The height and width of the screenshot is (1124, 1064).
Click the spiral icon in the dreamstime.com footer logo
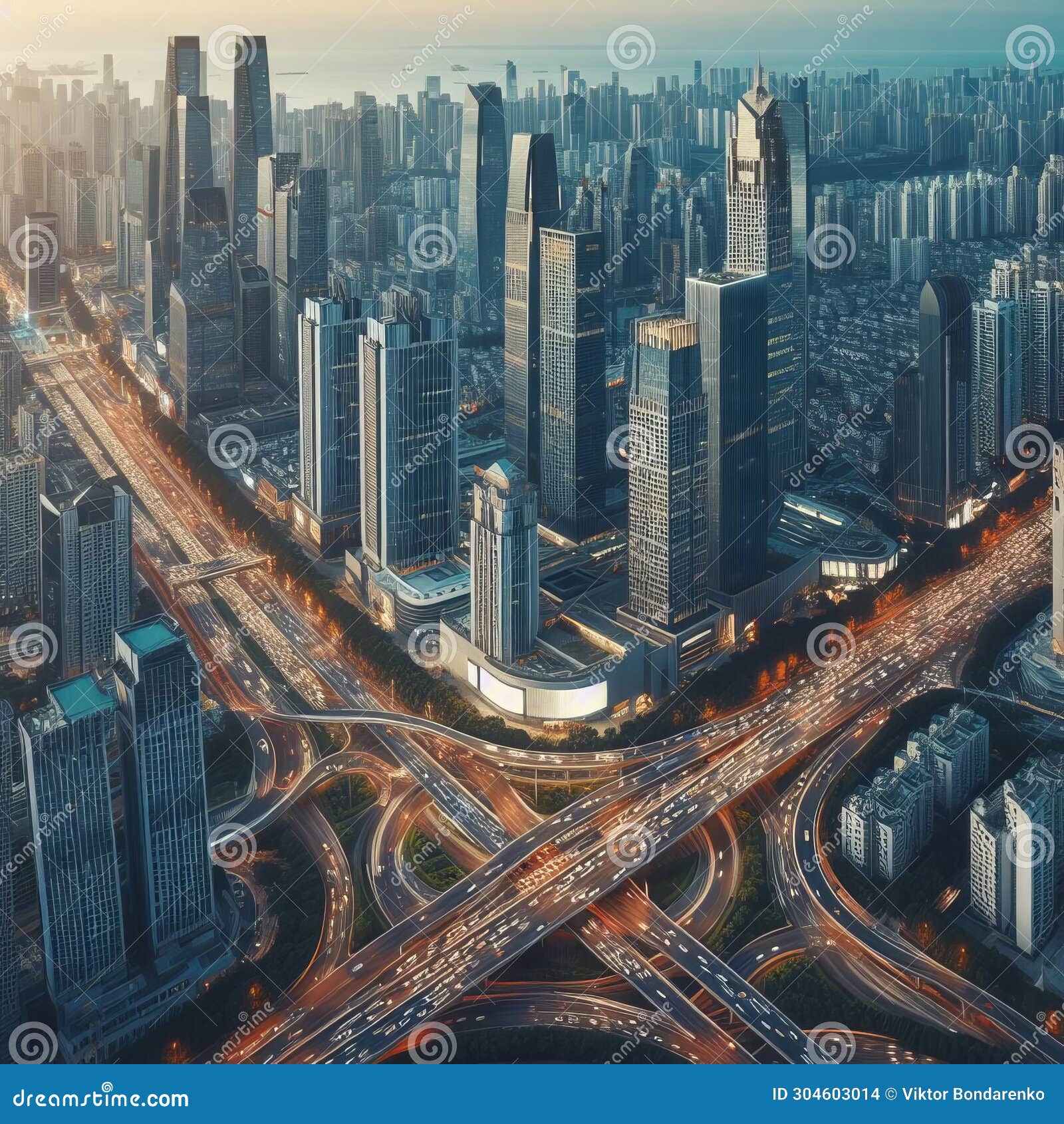point(106,1087)
